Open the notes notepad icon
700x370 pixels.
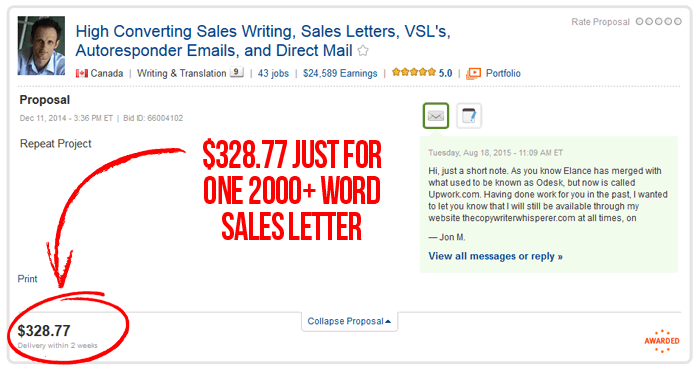[x=469, y=116]
